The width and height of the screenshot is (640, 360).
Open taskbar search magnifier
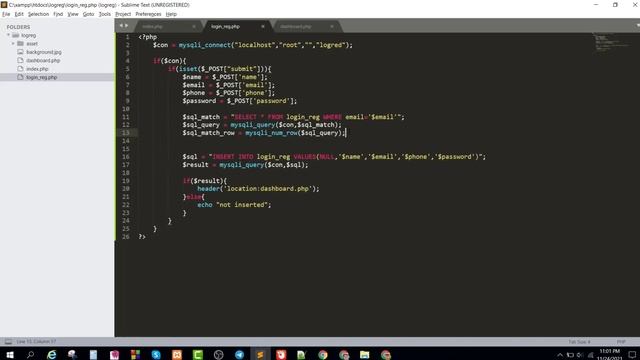tap(30, 355)
